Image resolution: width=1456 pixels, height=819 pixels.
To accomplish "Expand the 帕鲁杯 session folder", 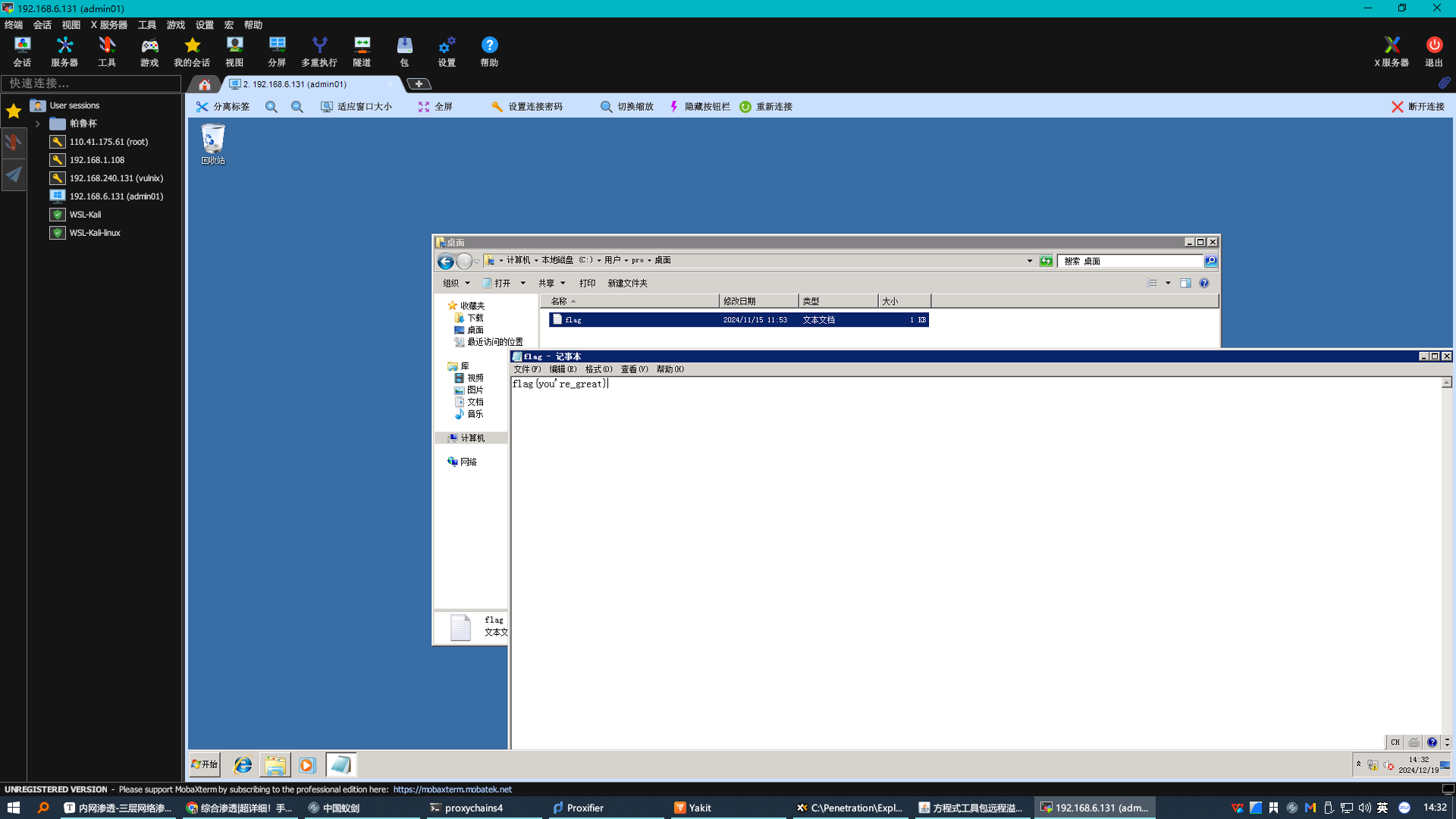I will [x=37, y=124].
